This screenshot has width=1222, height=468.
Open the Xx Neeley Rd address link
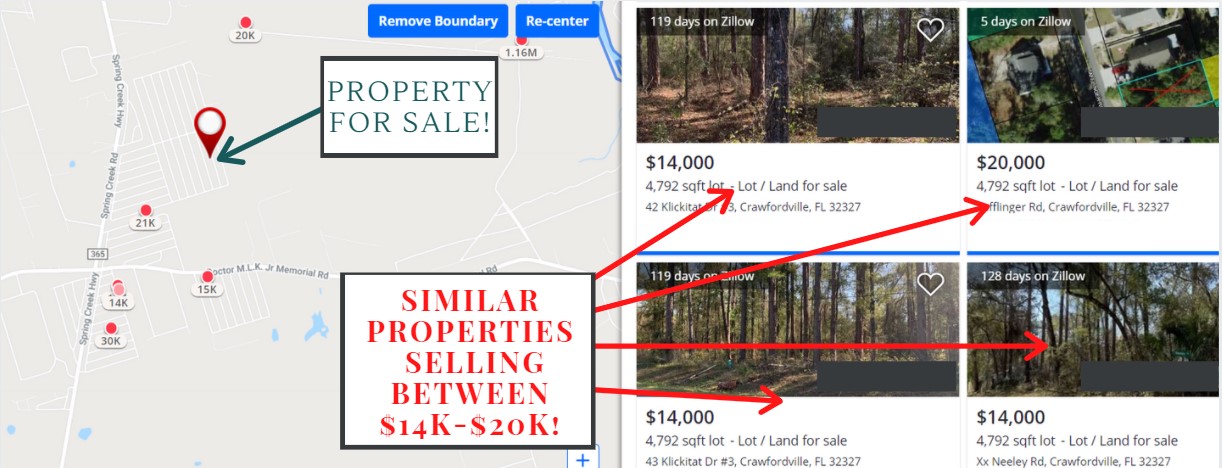tap(1073, 462)
